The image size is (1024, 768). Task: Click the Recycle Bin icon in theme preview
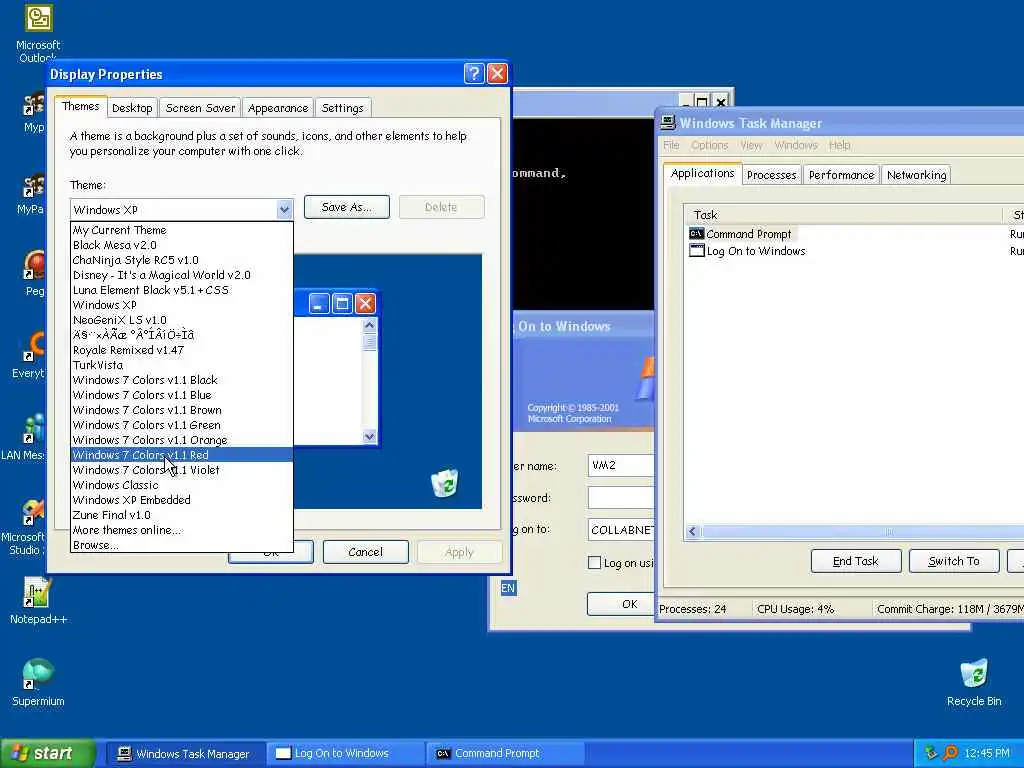coord(445,483)
